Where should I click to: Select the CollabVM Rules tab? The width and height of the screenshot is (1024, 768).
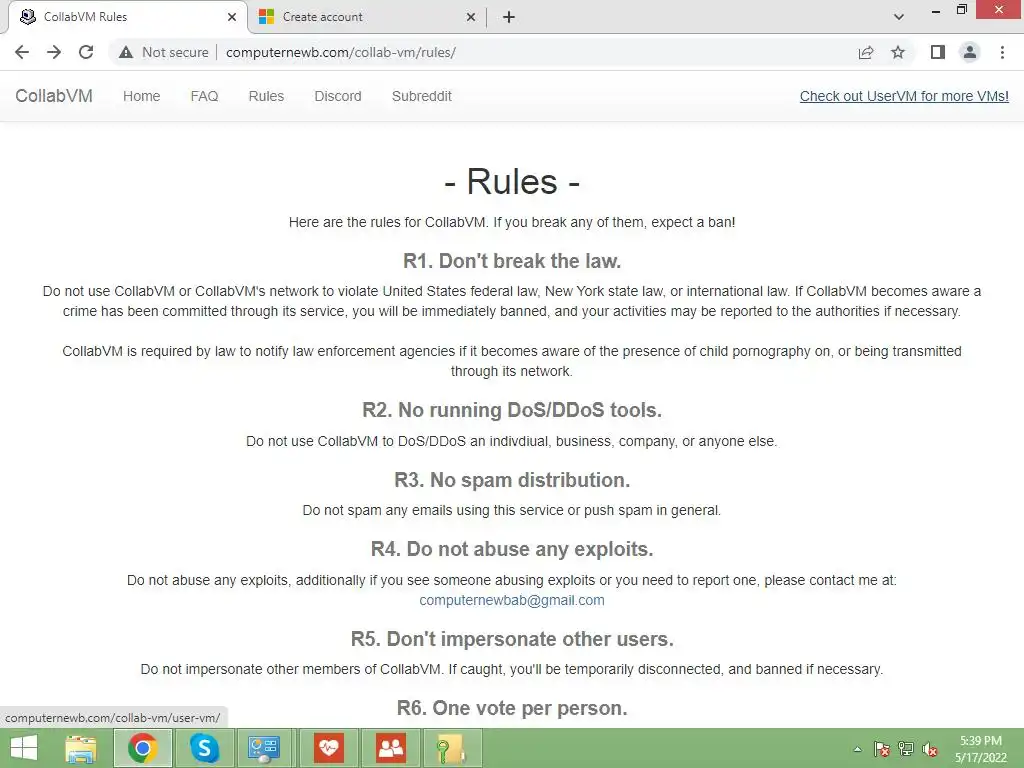pos(127,17)
